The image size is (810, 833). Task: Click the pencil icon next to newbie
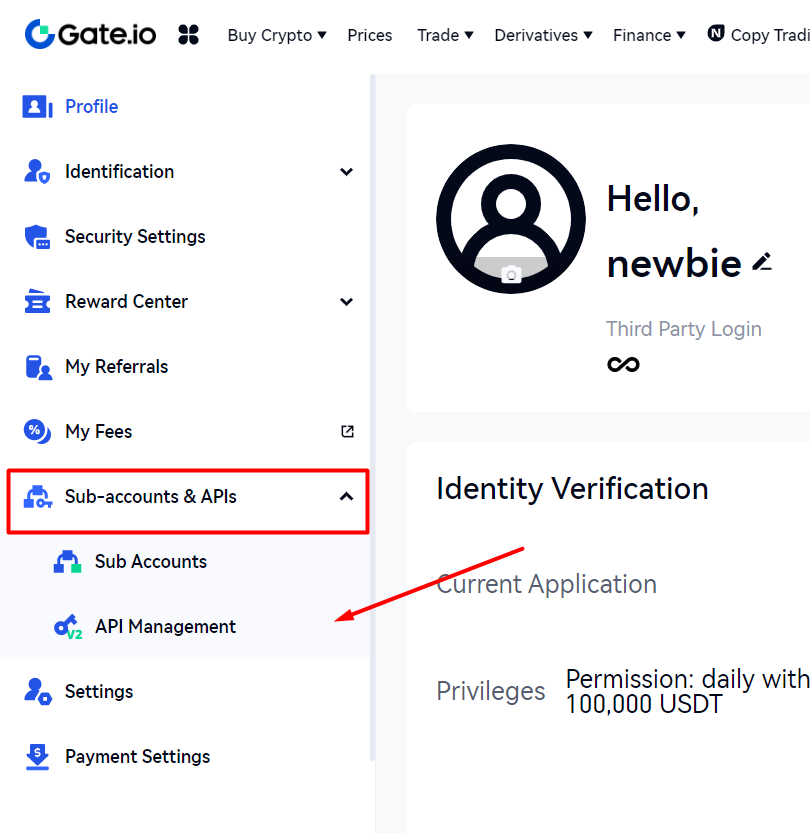pos(762,263)
